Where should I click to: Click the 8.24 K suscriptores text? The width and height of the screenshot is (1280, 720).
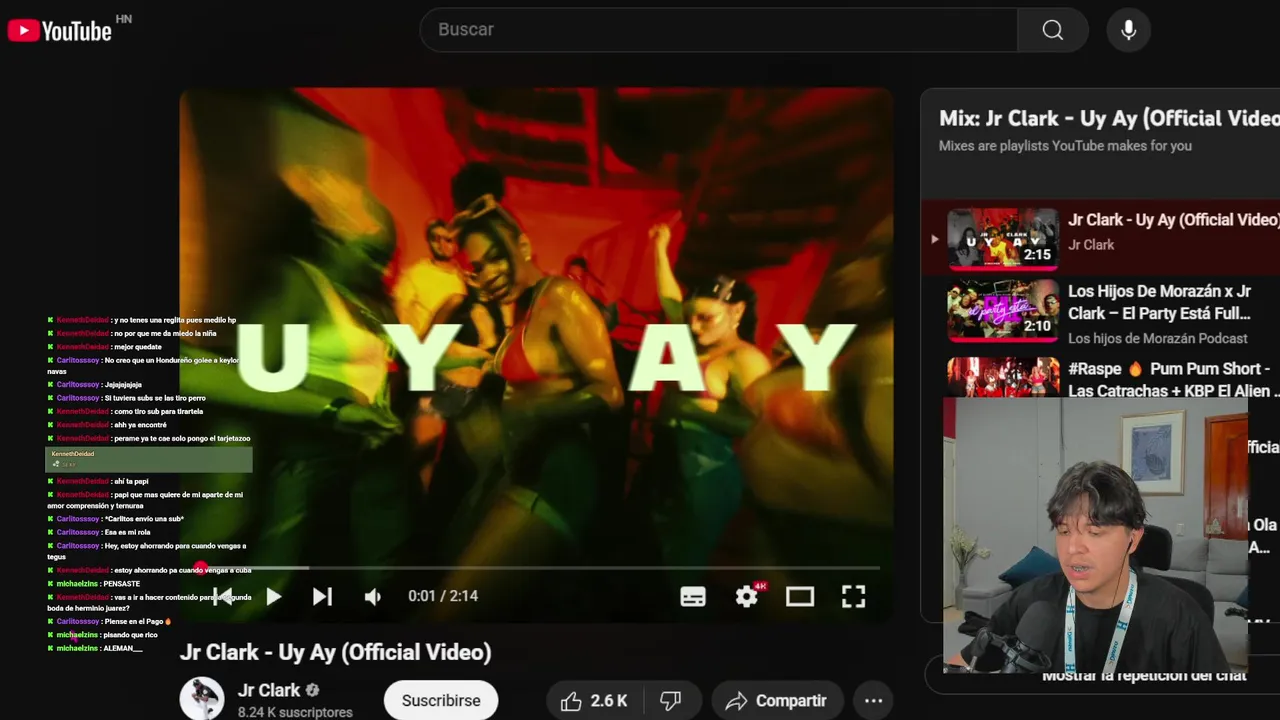[295, 713]
